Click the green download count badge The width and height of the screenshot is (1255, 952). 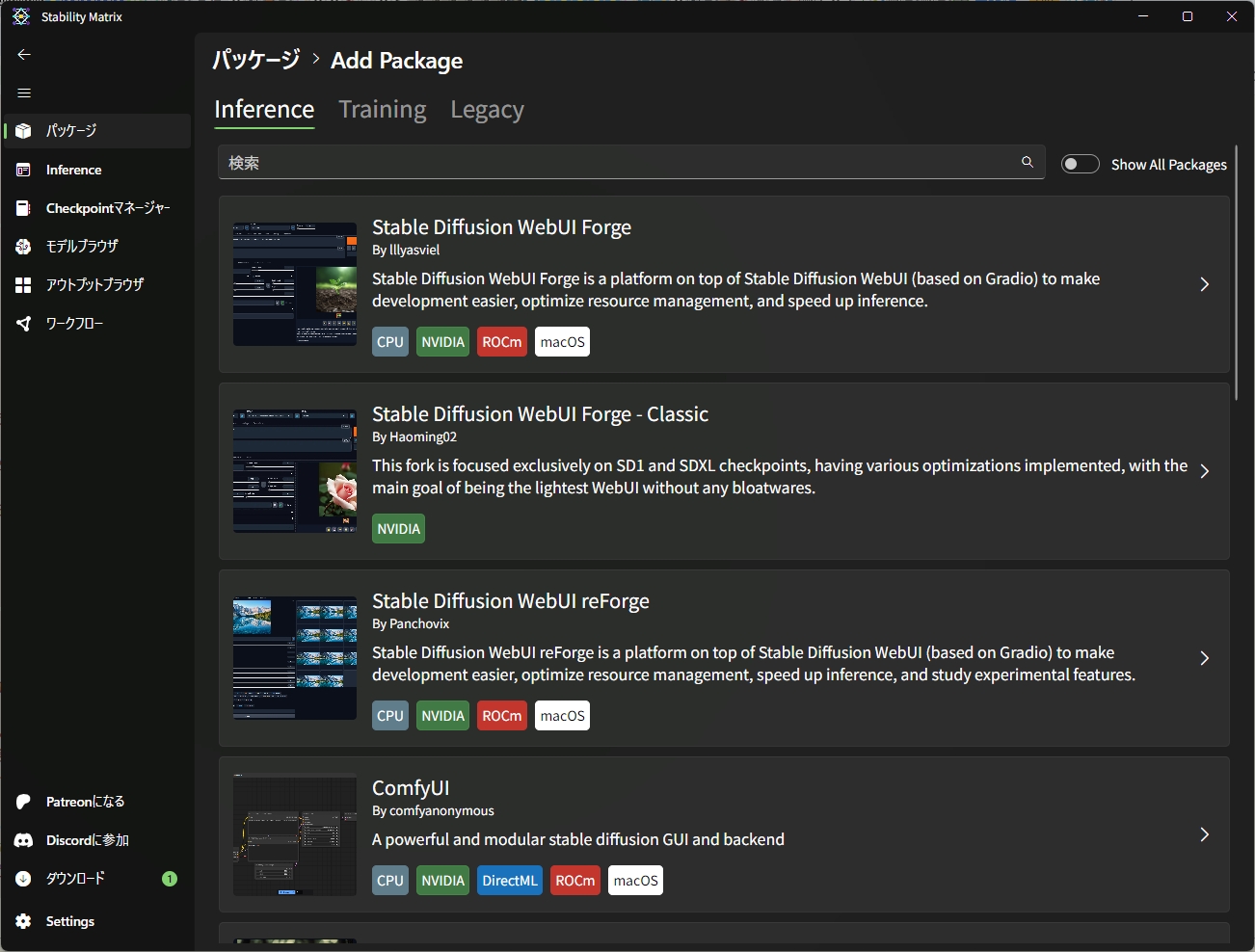pos(170,879)
